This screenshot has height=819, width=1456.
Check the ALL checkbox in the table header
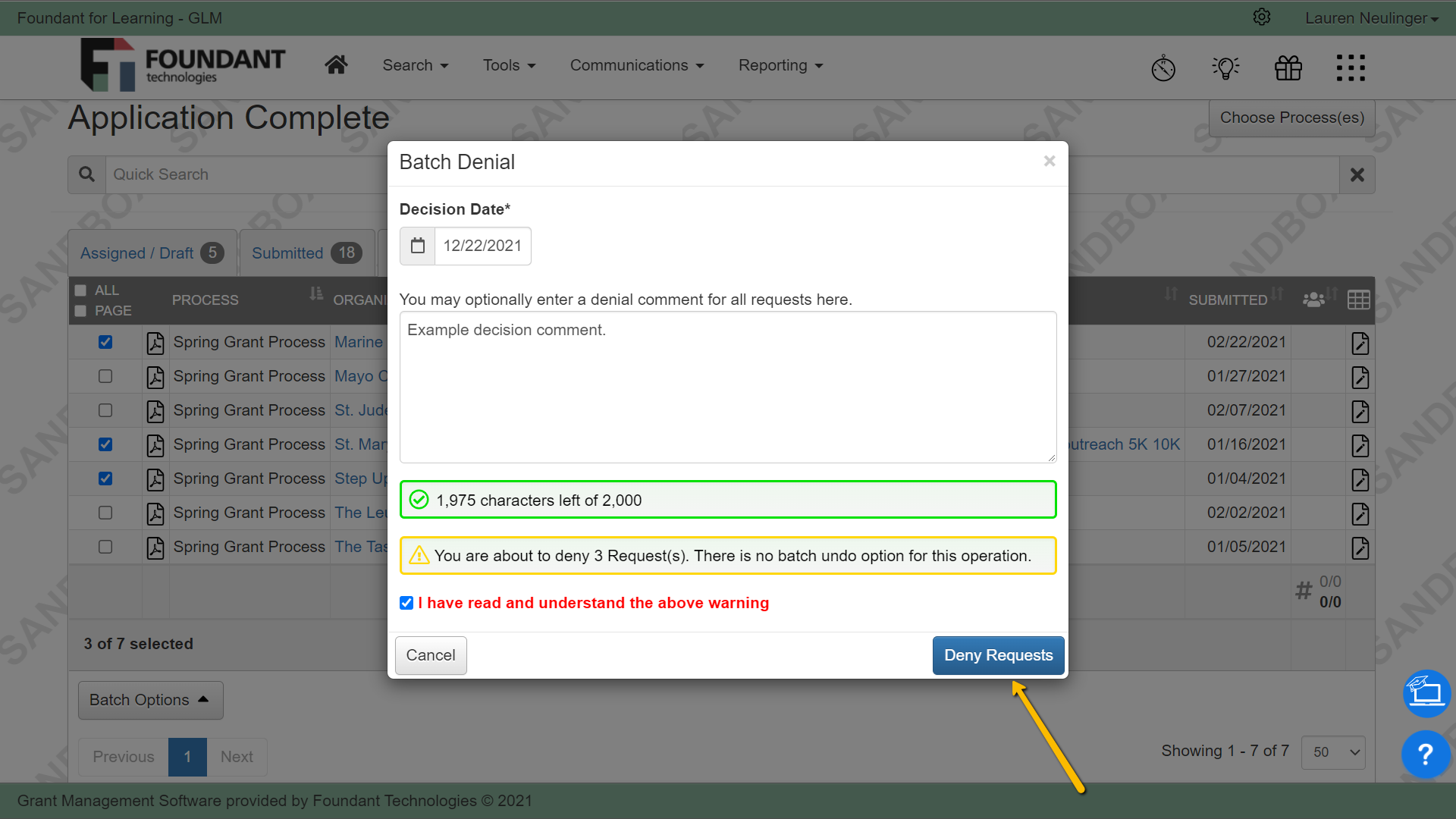tap(80, 289)
